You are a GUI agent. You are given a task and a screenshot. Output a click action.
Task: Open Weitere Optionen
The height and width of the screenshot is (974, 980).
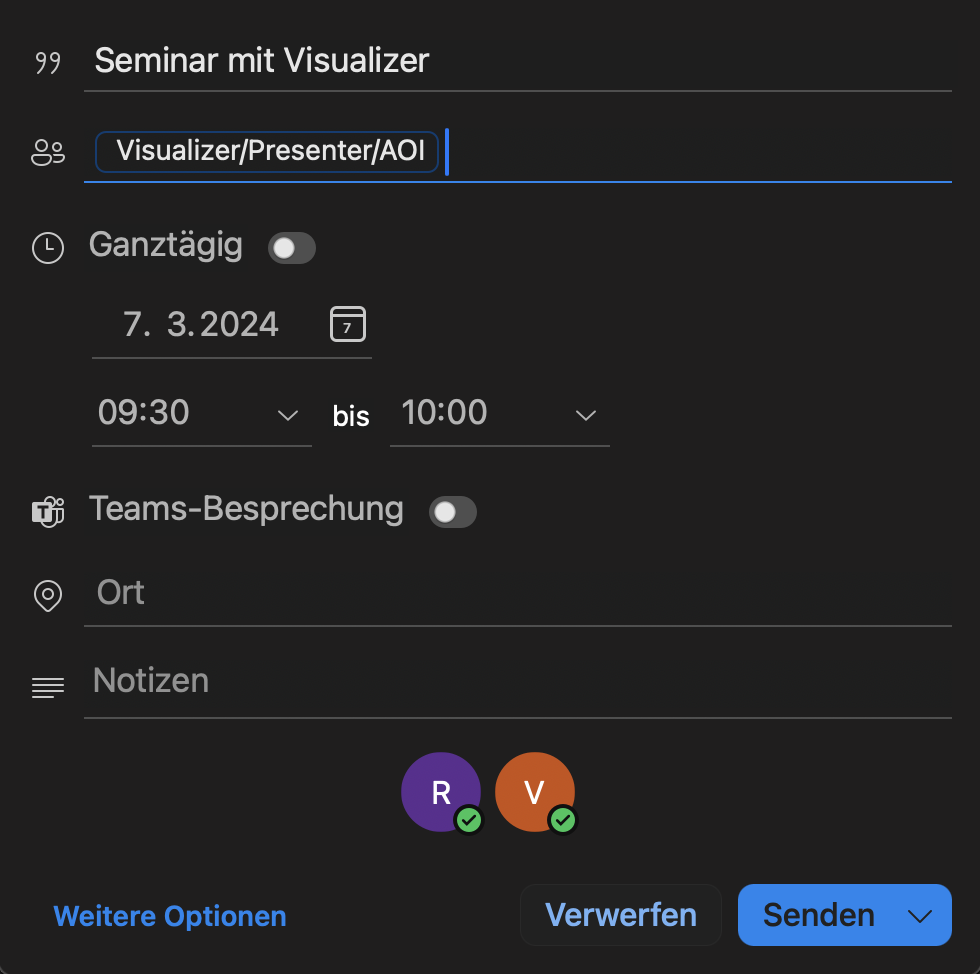click(x=169, y=914)
